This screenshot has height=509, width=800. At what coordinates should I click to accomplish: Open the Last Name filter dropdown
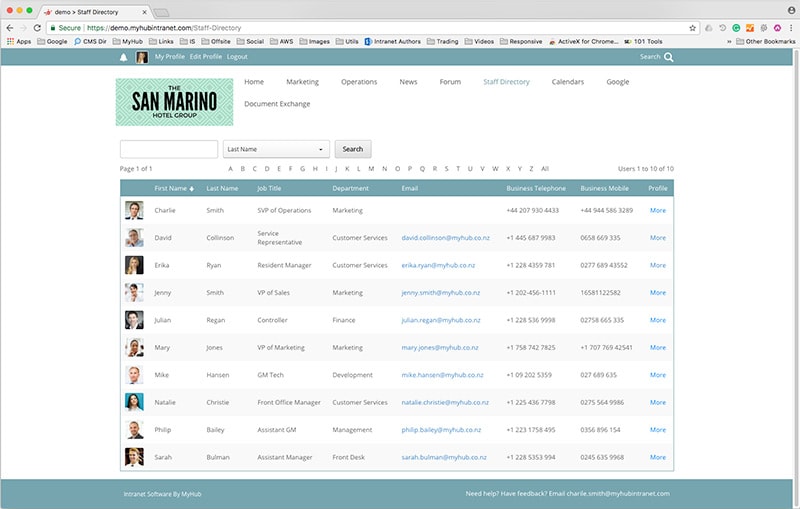(x=277, y=149)
